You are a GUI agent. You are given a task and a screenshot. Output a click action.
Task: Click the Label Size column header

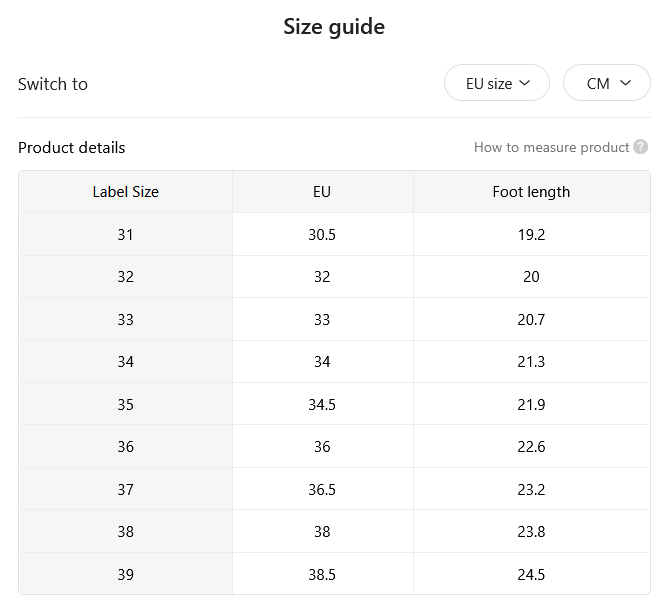(x=126, y=192)
